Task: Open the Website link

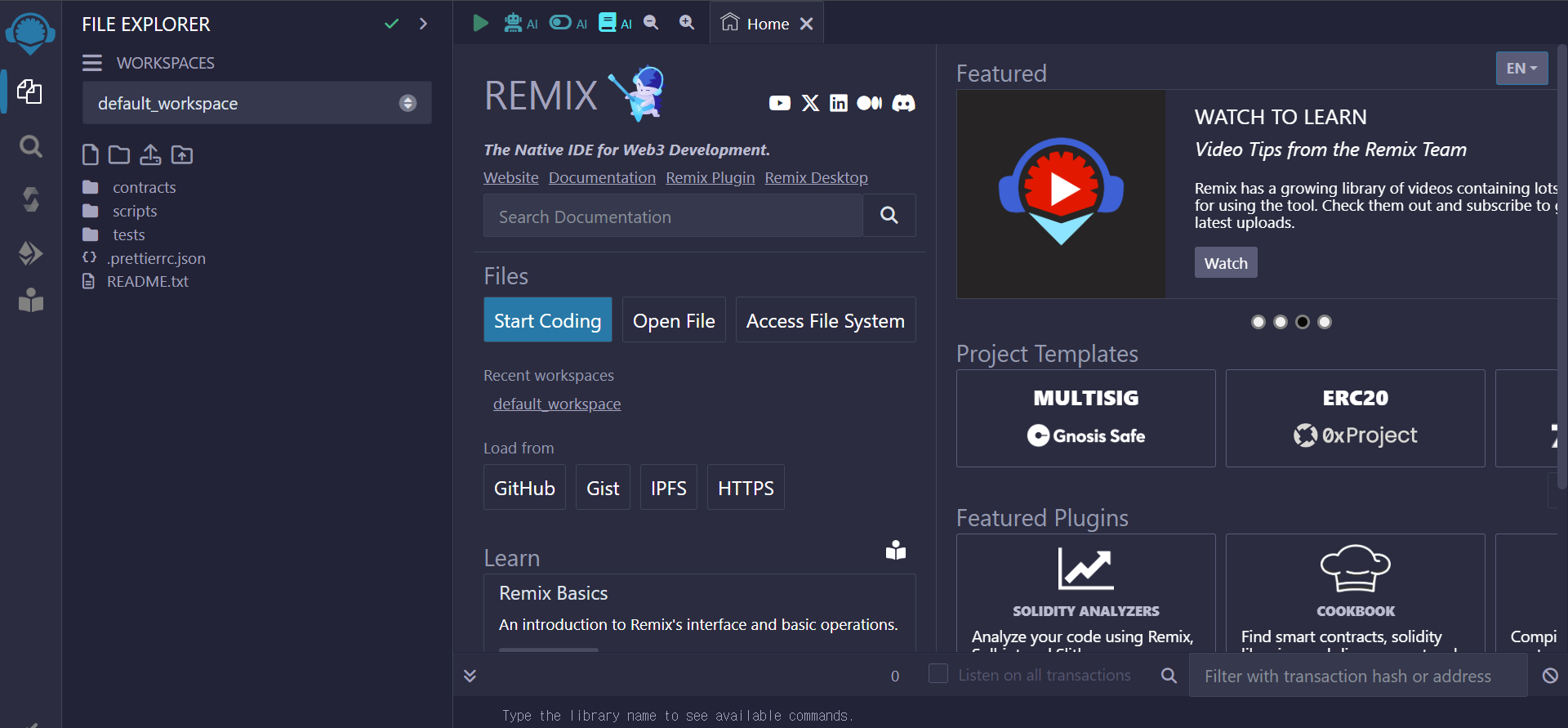Action: 511,177
